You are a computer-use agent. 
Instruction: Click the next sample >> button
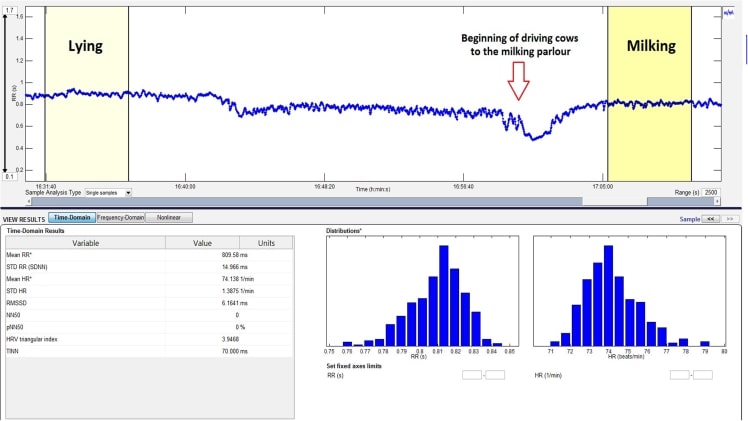pos(730,217)
